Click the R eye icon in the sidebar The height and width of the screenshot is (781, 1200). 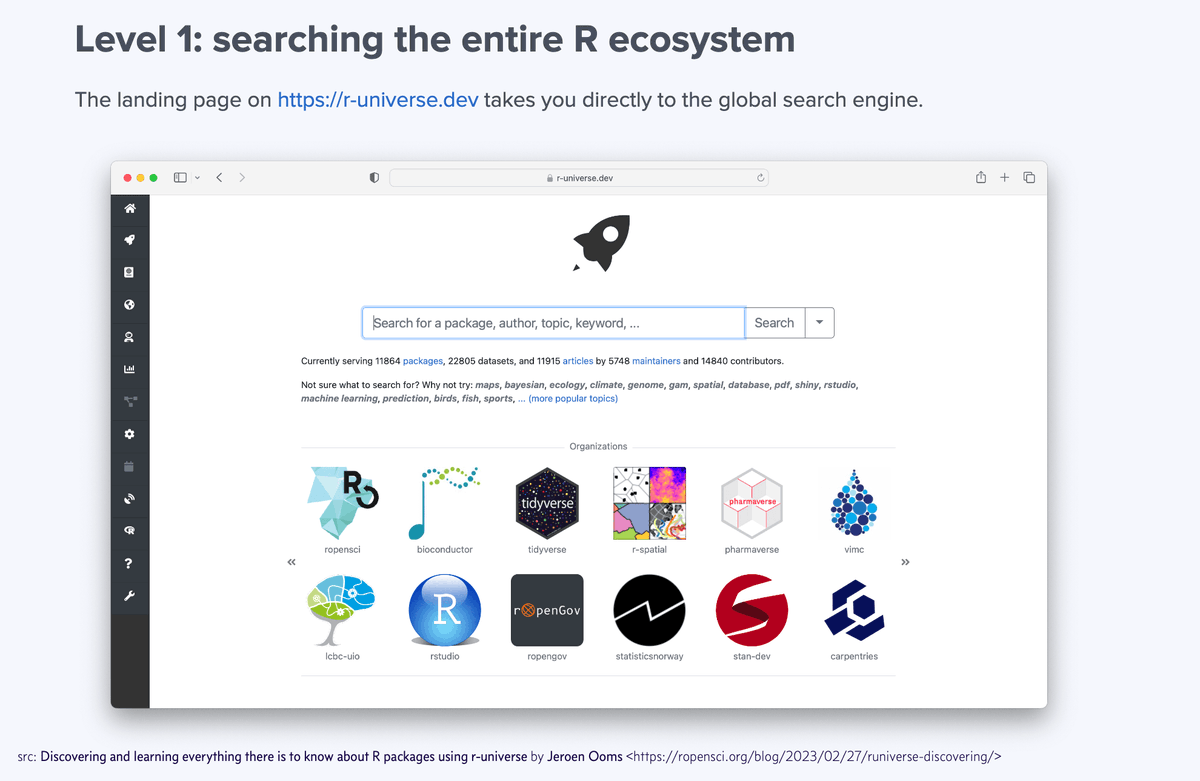[x=129, y=531]
